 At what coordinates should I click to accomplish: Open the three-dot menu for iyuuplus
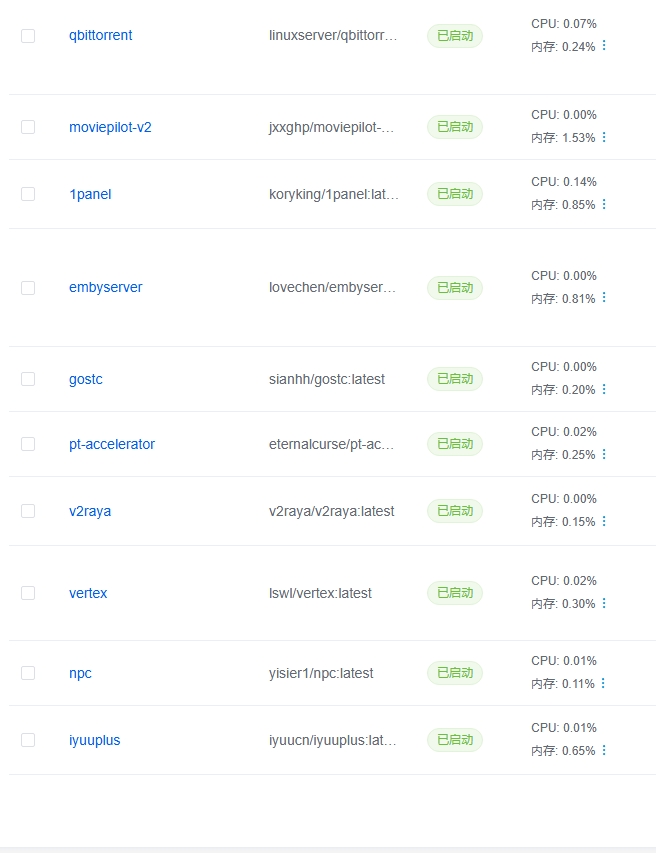point(604,750)
